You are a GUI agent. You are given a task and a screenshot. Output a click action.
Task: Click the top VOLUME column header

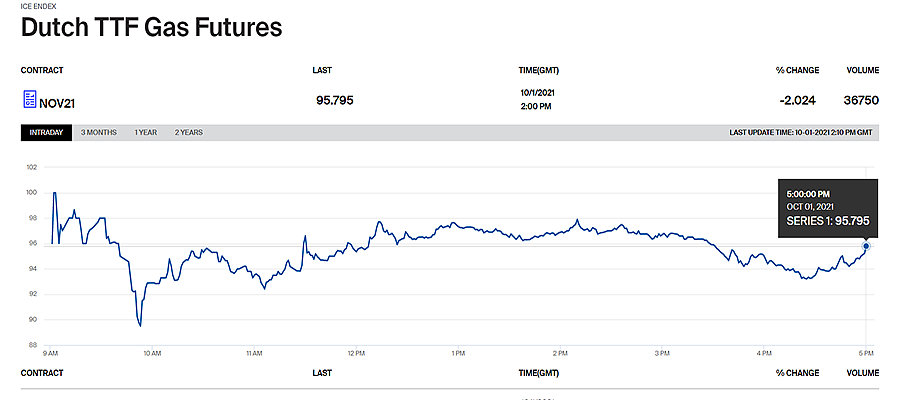pyautogui.click(x=863, y=71)
